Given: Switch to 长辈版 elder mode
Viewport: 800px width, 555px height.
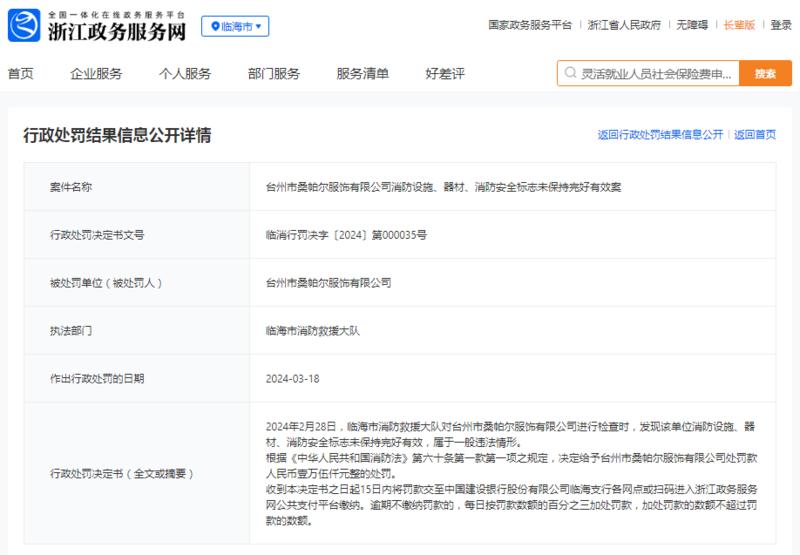Looking at the screenshot, I should click(739, 25).
